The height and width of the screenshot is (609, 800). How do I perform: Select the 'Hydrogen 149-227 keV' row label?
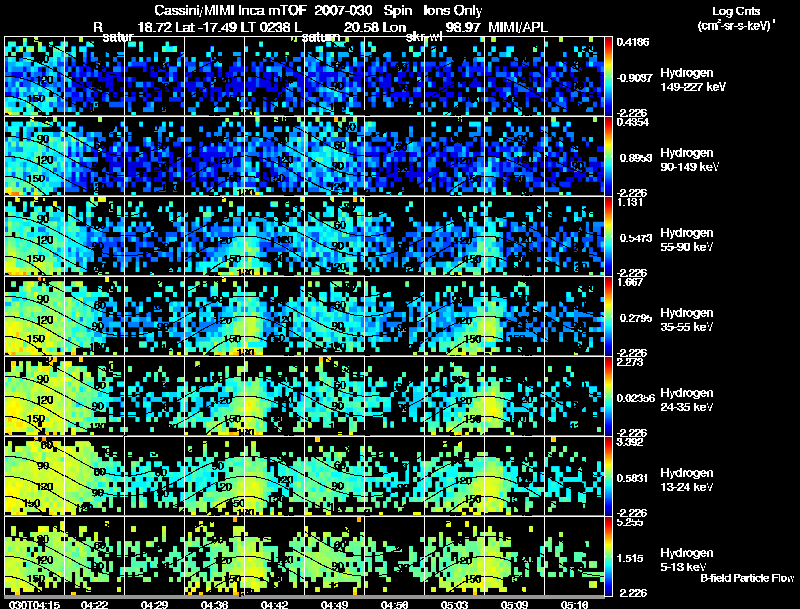pos(693,80)
